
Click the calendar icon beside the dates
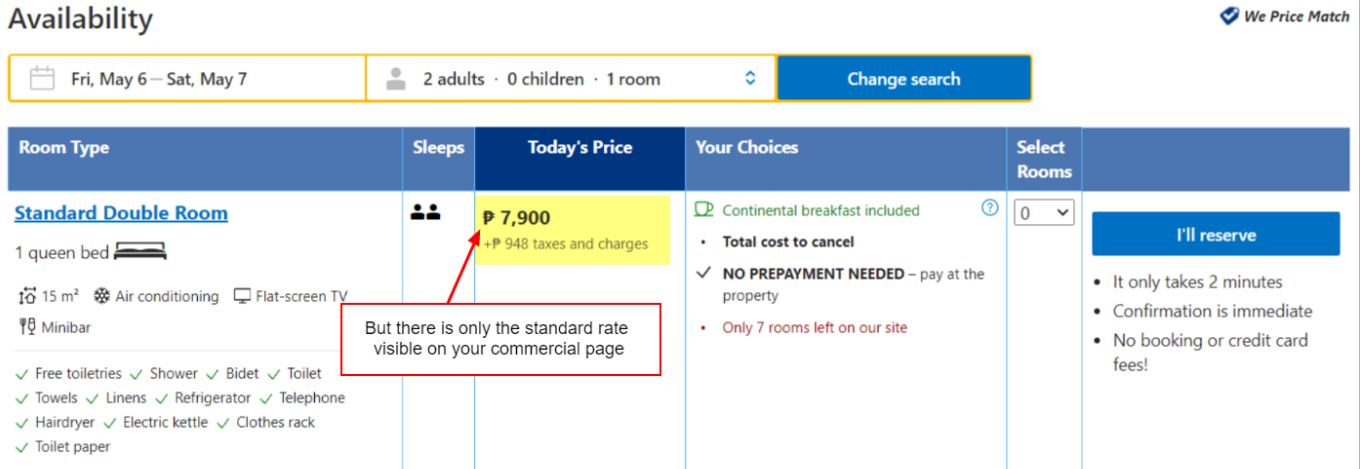(x=42, y=79)
